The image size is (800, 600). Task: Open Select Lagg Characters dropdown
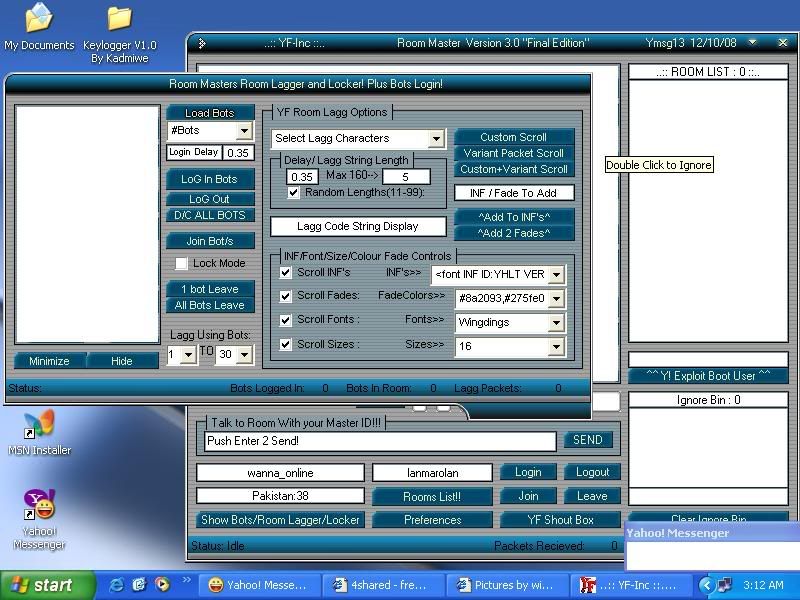pyautogui.click(x=436, y=139)
